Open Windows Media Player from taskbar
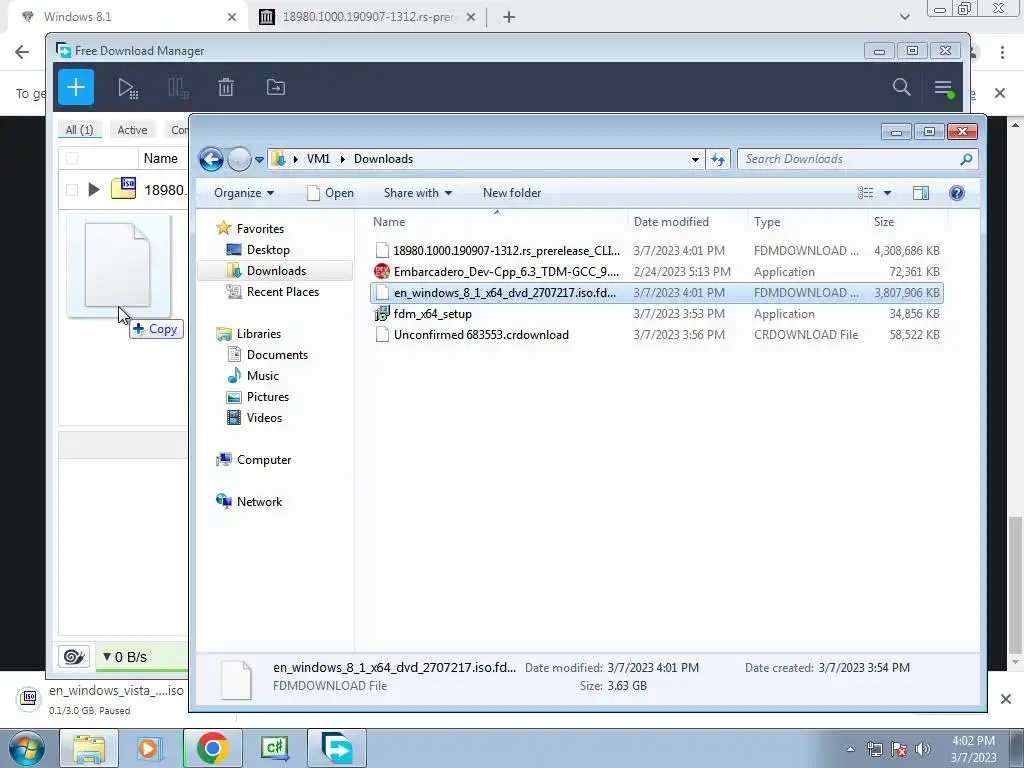 (150, 748)
